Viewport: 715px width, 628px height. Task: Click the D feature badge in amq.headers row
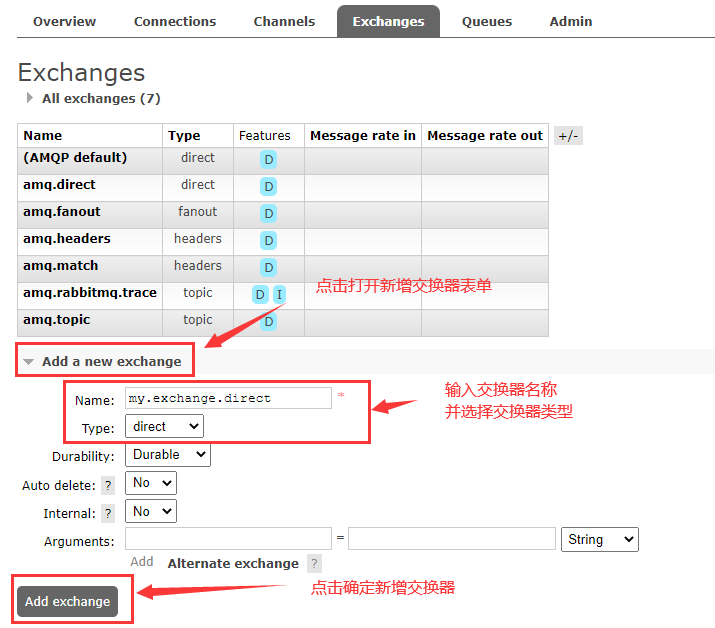269,240
